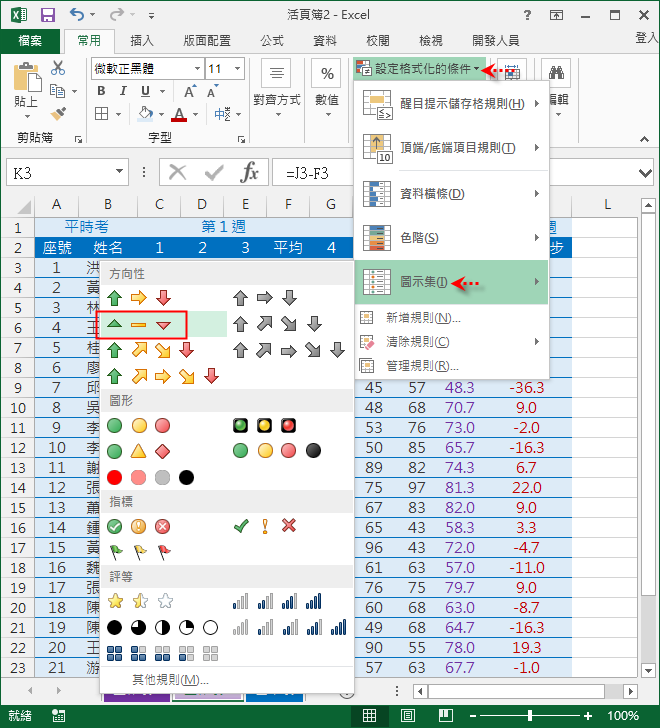Switch to Normal view in status bar

point(369,715)
